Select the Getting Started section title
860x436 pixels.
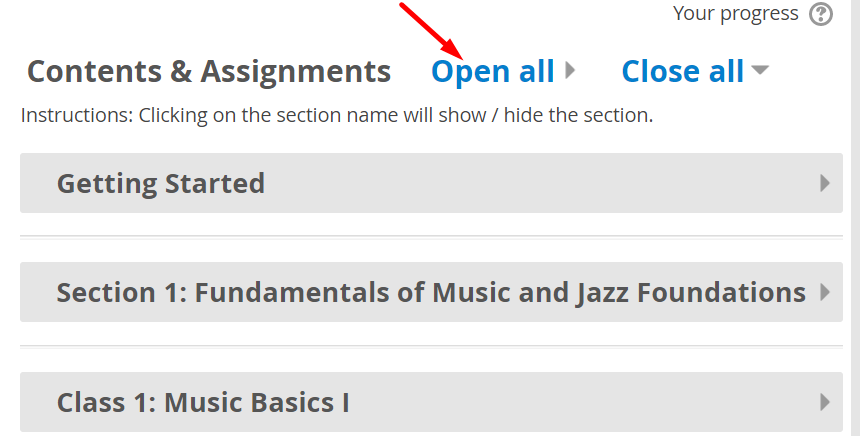pyautogui.click(x=161, y=183)
